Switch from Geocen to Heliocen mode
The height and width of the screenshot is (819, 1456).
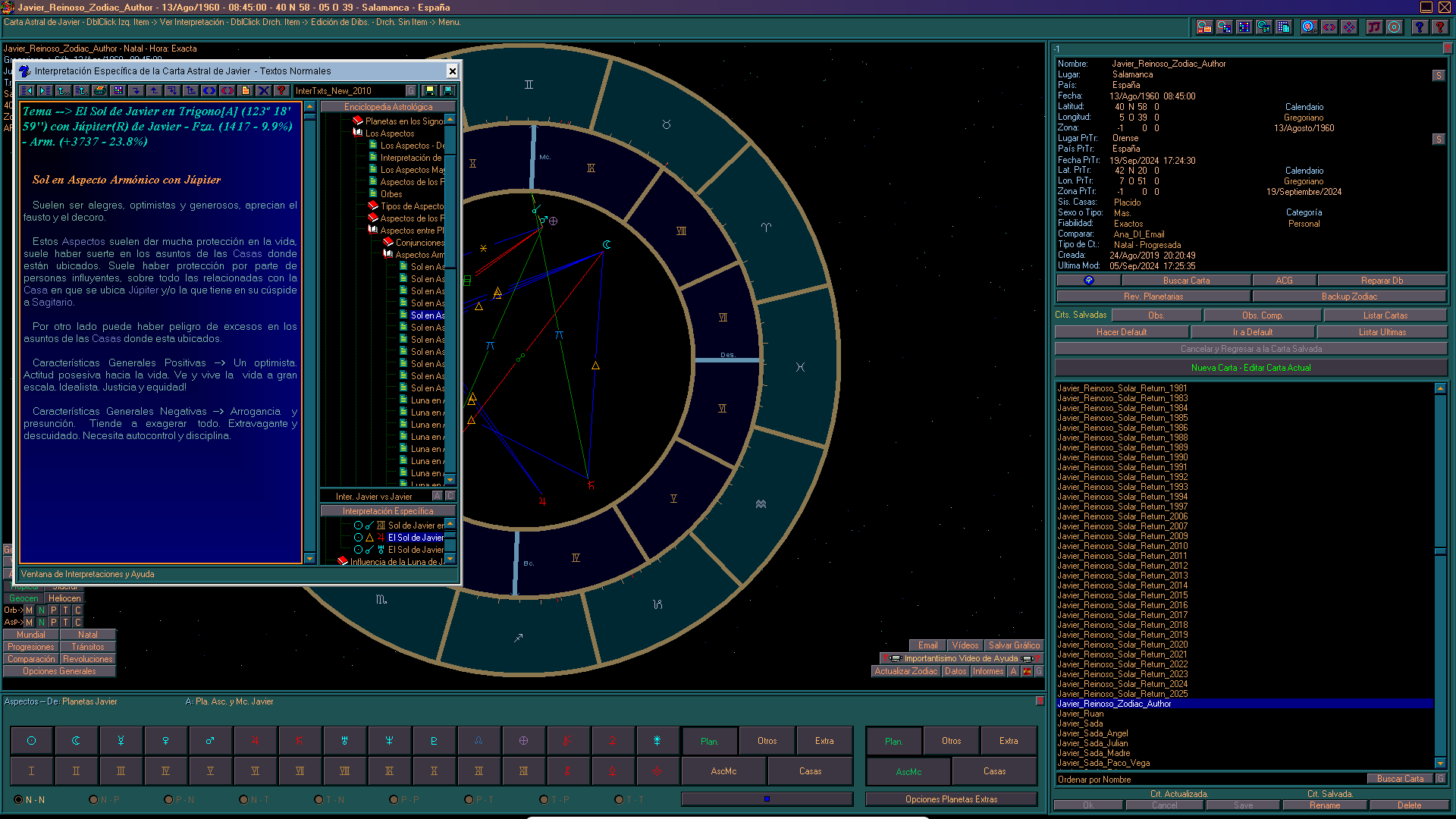pos(64,598)
